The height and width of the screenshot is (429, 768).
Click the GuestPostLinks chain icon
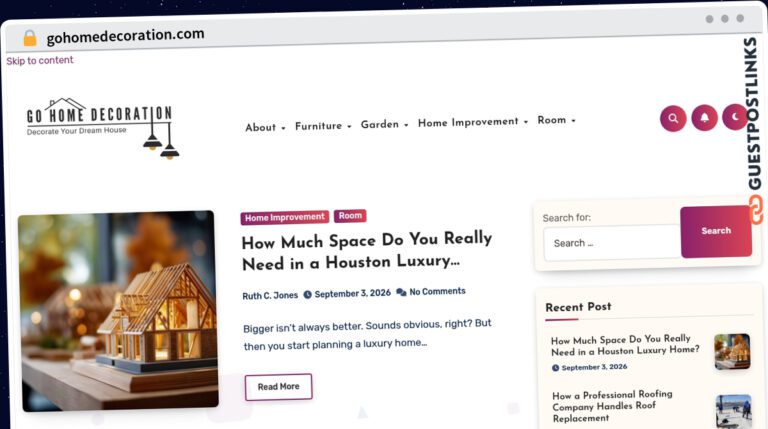[x=756, y=210]
